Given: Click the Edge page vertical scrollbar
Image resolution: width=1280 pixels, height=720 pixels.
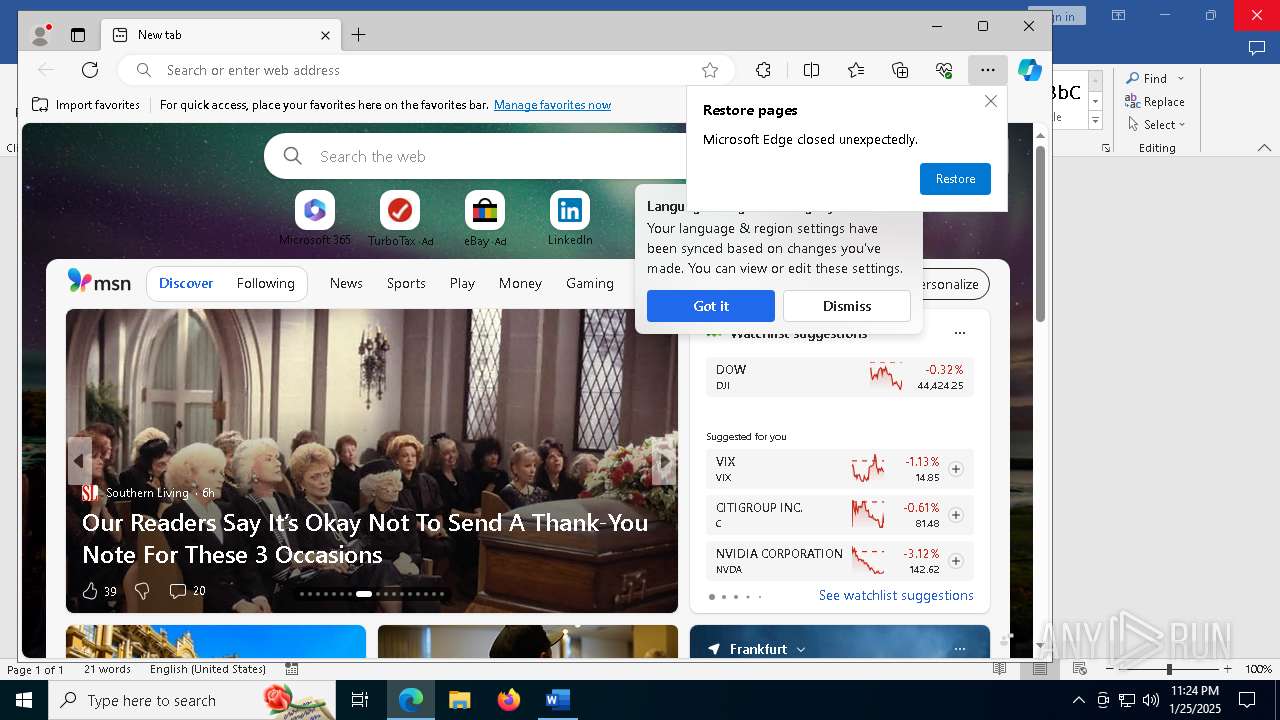Looking at the screenshot, I should tap(1040, 234).
